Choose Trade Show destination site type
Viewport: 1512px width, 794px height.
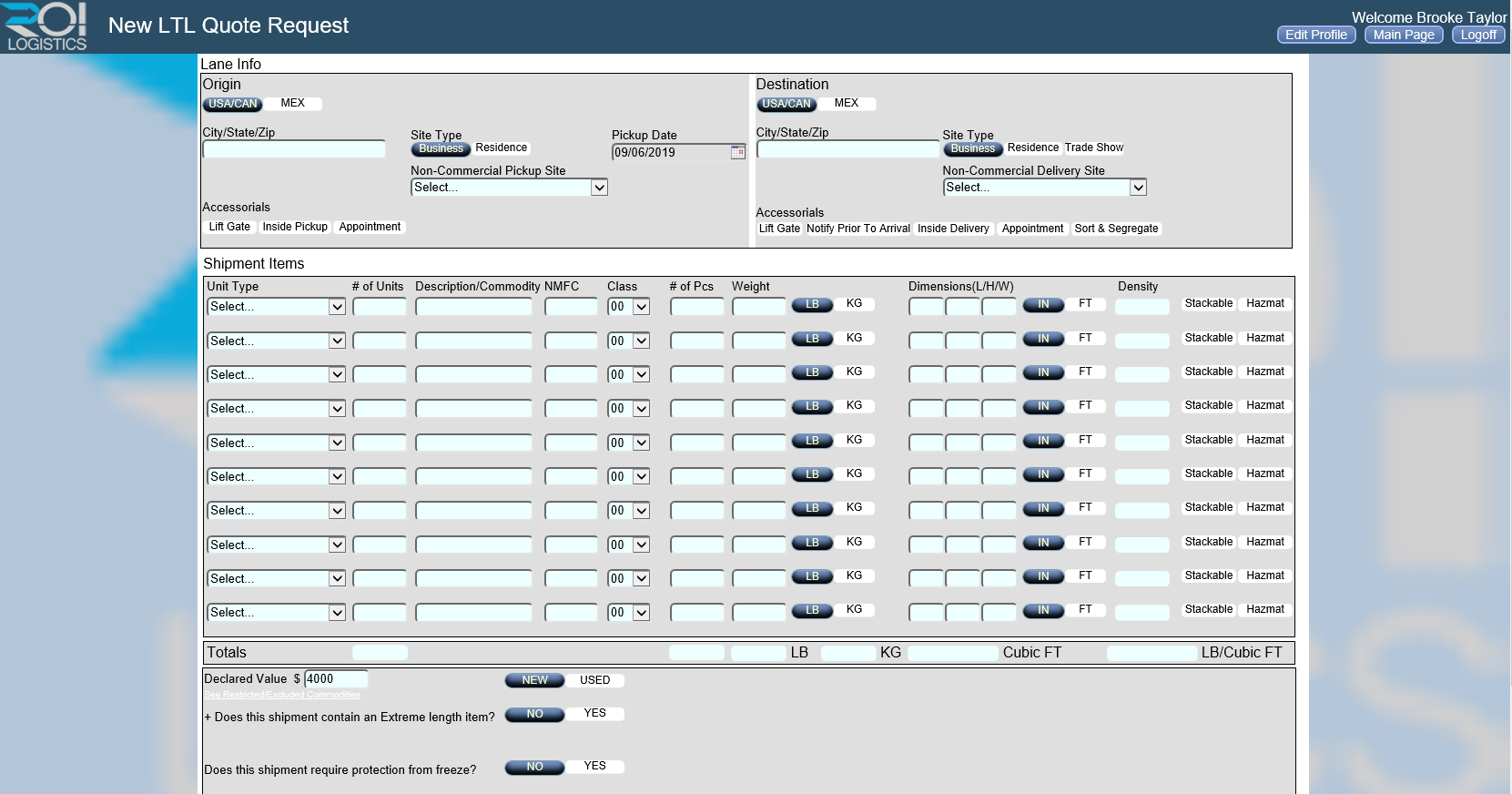click(1093, 148)
